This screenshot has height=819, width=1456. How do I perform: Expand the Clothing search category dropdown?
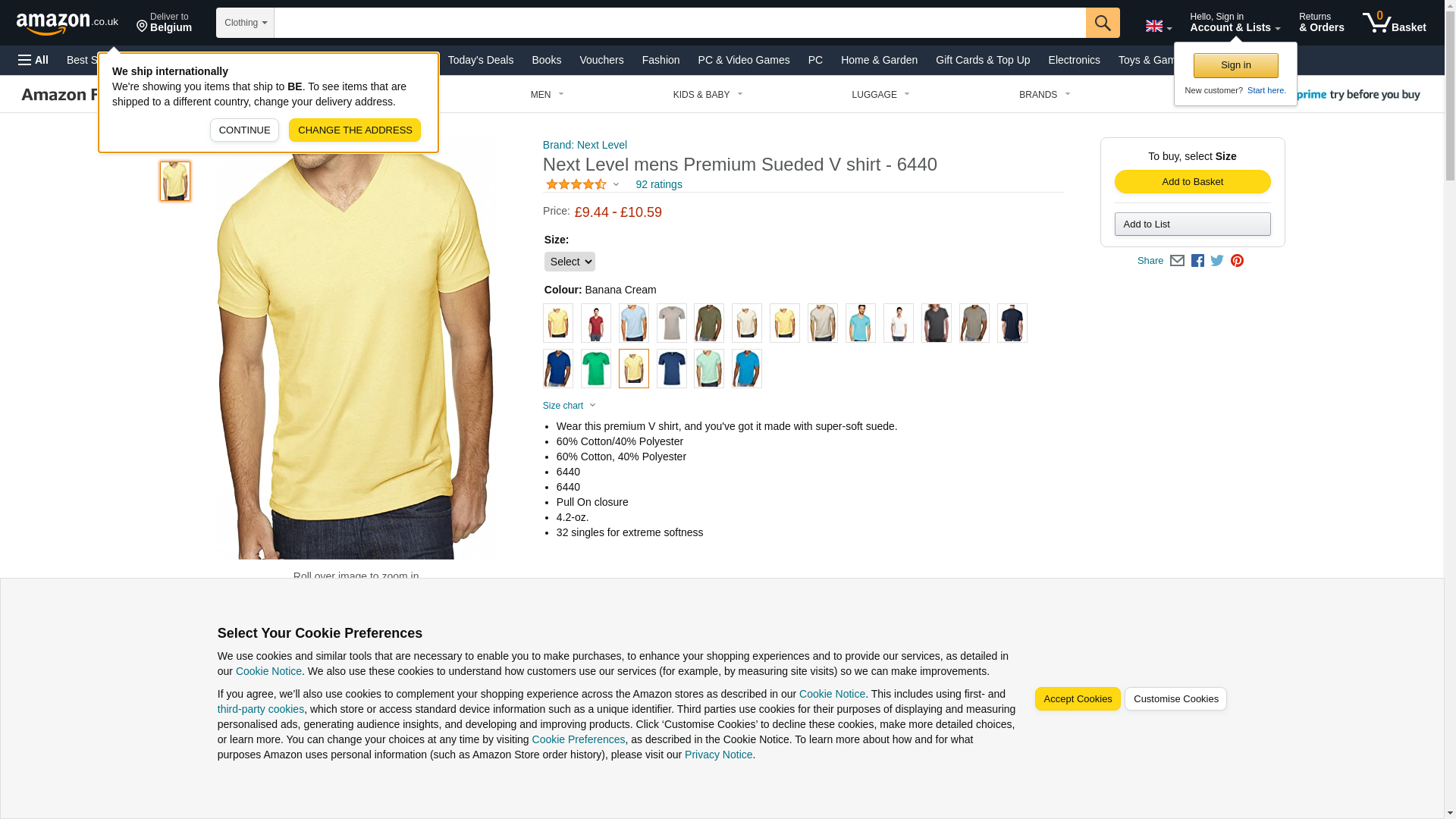(245, 23)
